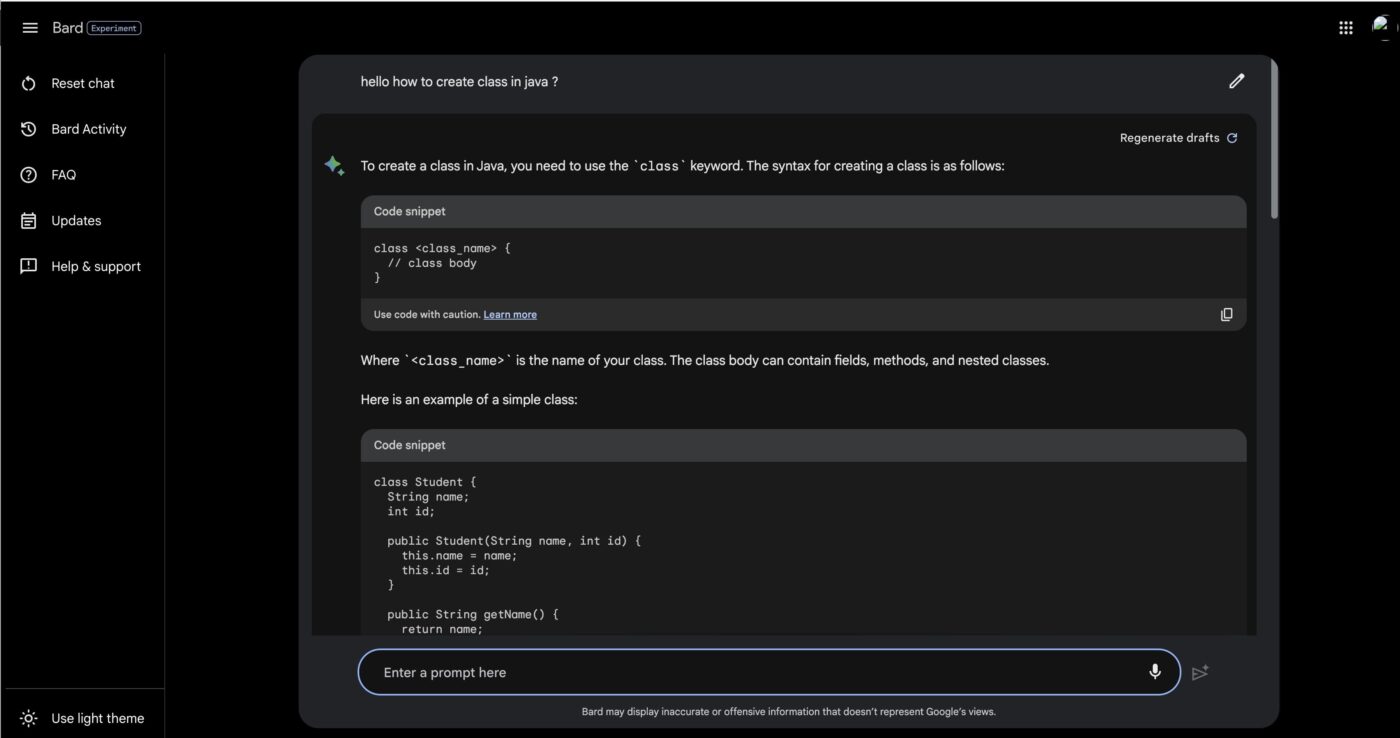Activate the microphone voice input
The width and height of the screenshot is (1400, 738).
tap(1155, 672)
